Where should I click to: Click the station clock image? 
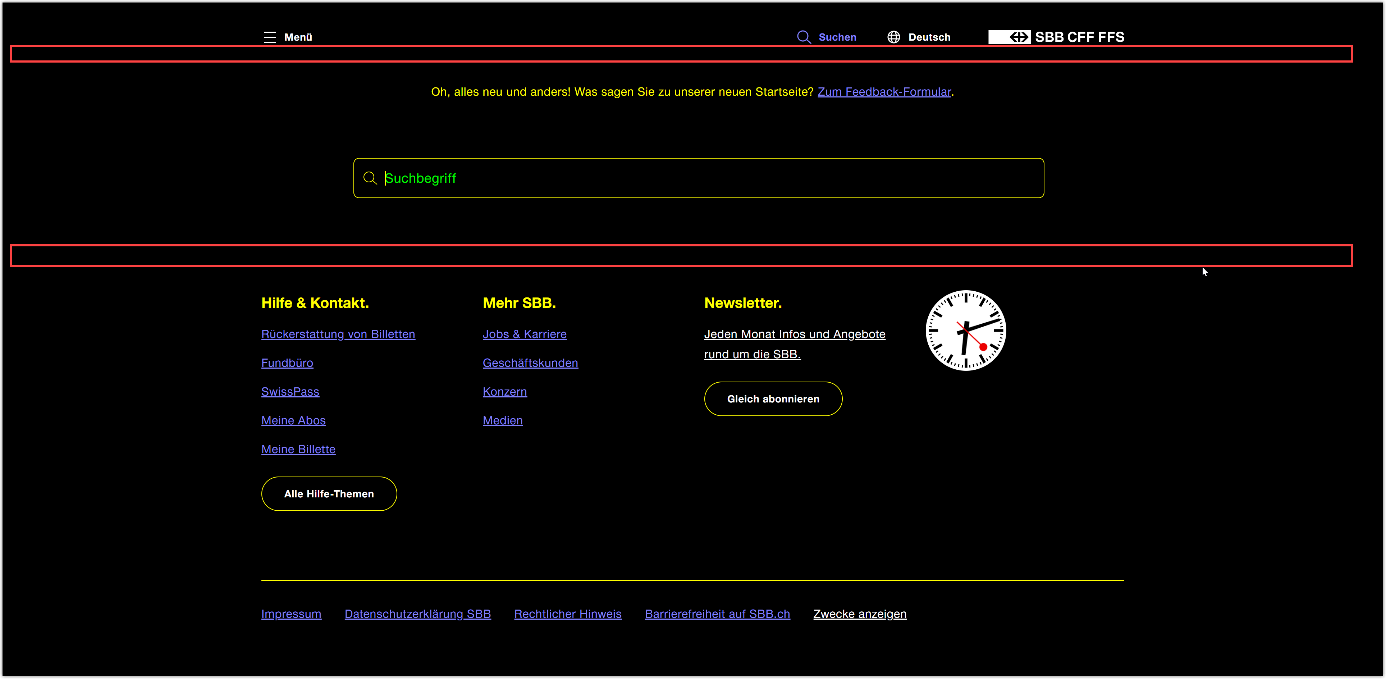click(x=966, y=330)
